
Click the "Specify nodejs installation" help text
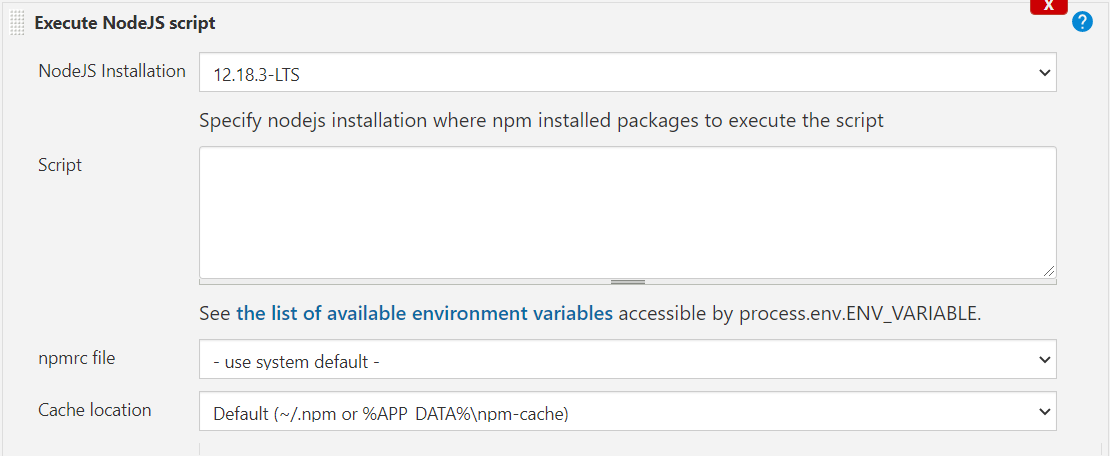point(541,121)
